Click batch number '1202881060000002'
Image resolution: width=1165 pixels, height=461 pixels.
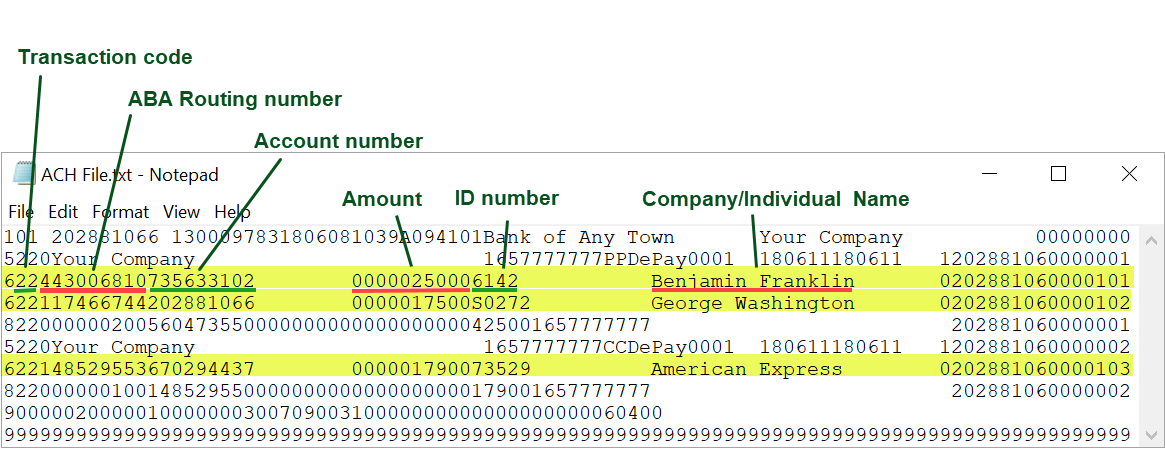point(1035,347)
